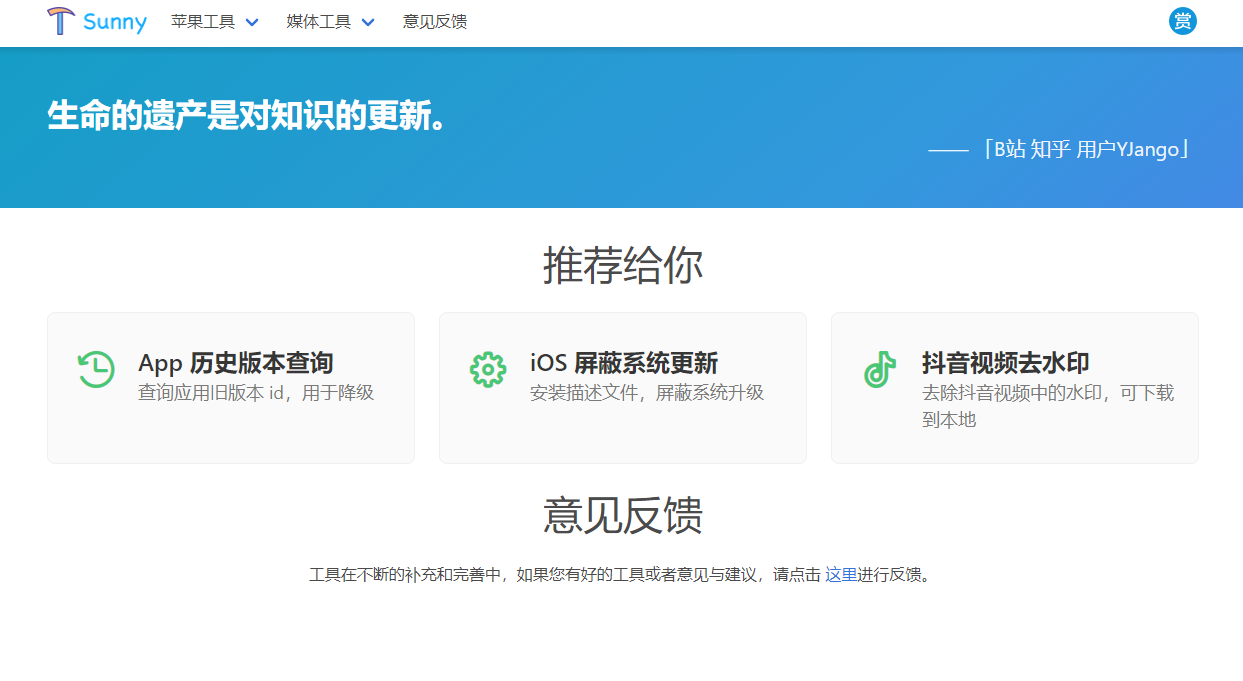1243x681 pixels.
Task: Open the App 历史版本查询 card title
Action: click(236, 363)
